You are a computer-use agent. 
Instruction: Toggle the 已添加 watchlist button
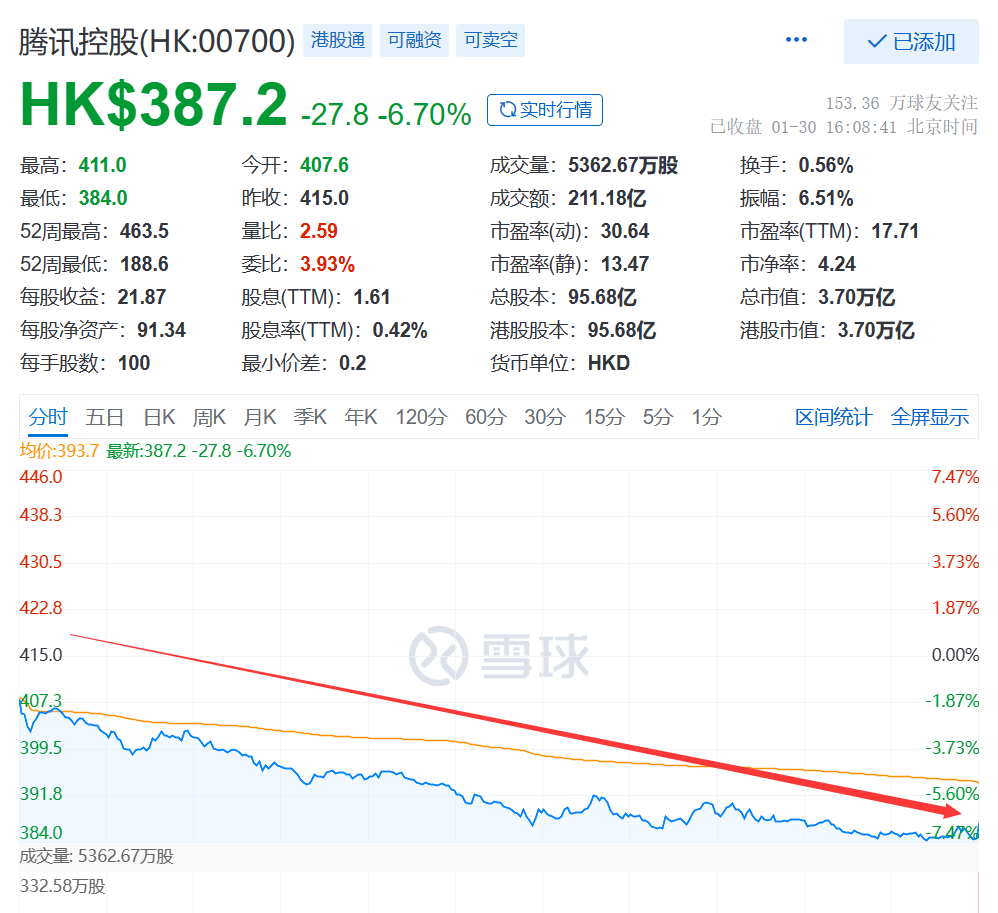[911, 41]
